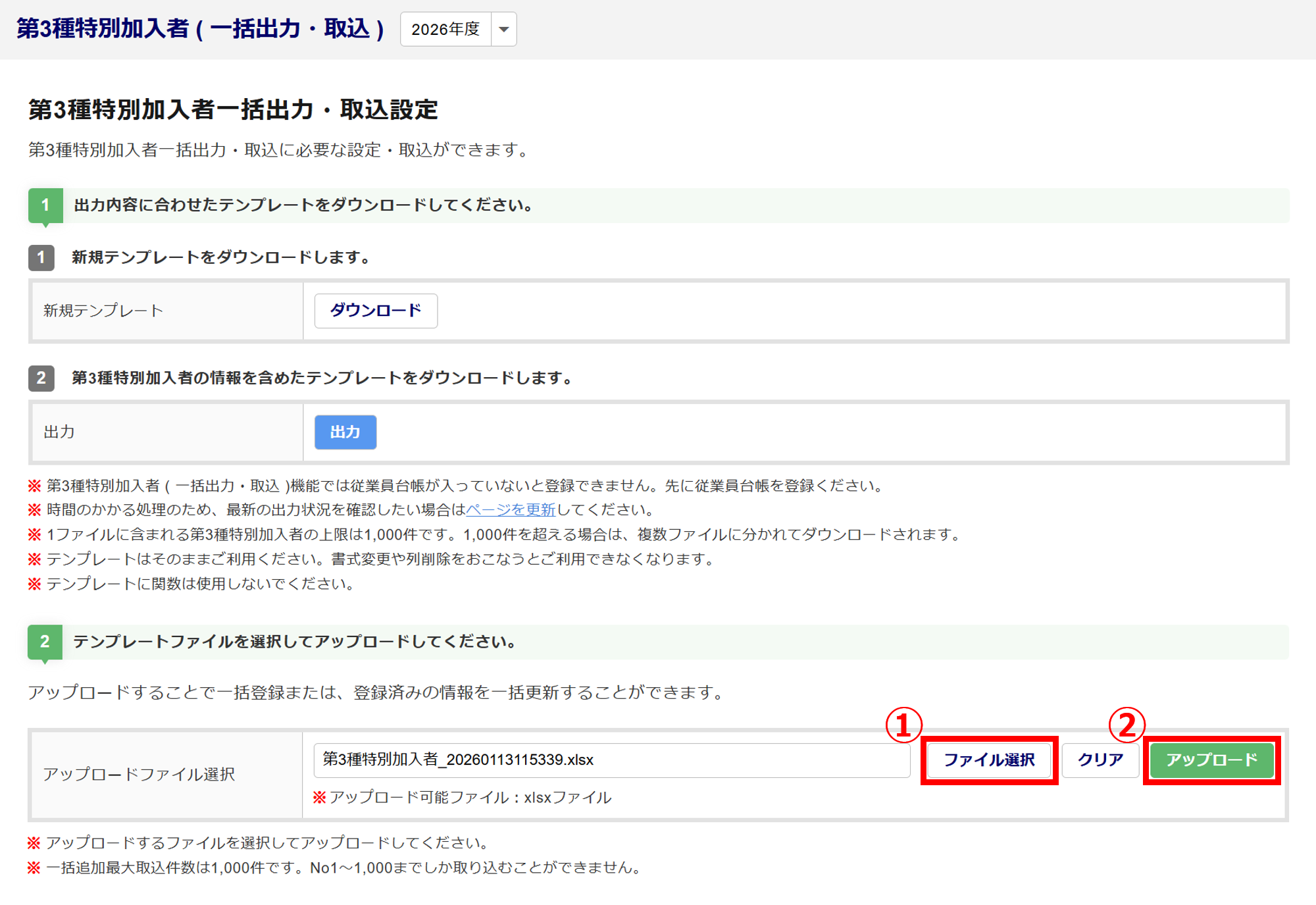Screen dimensions: 1316x905
Task: Click gray sub-step 1 number badge
Action: pyautogui.click(x=41, y=257)
